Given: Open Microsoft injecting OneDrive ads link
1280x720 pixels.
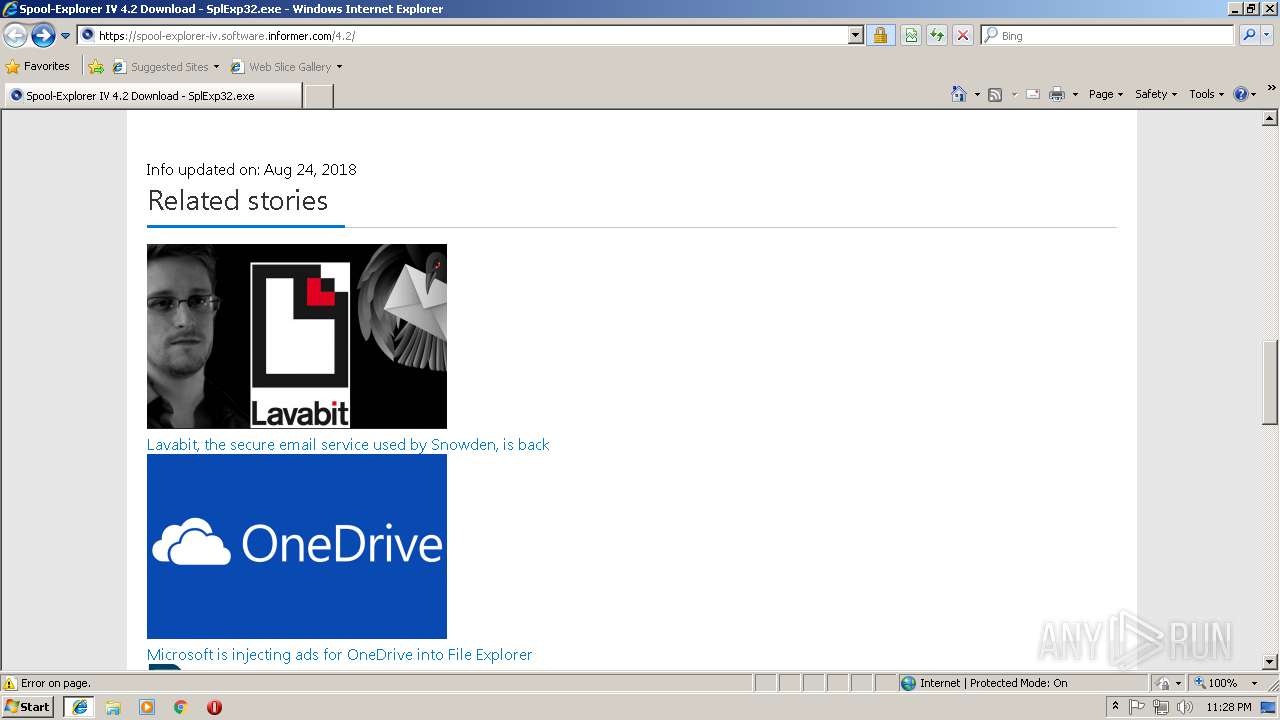Looking at the screenshot, I should 339,654.
